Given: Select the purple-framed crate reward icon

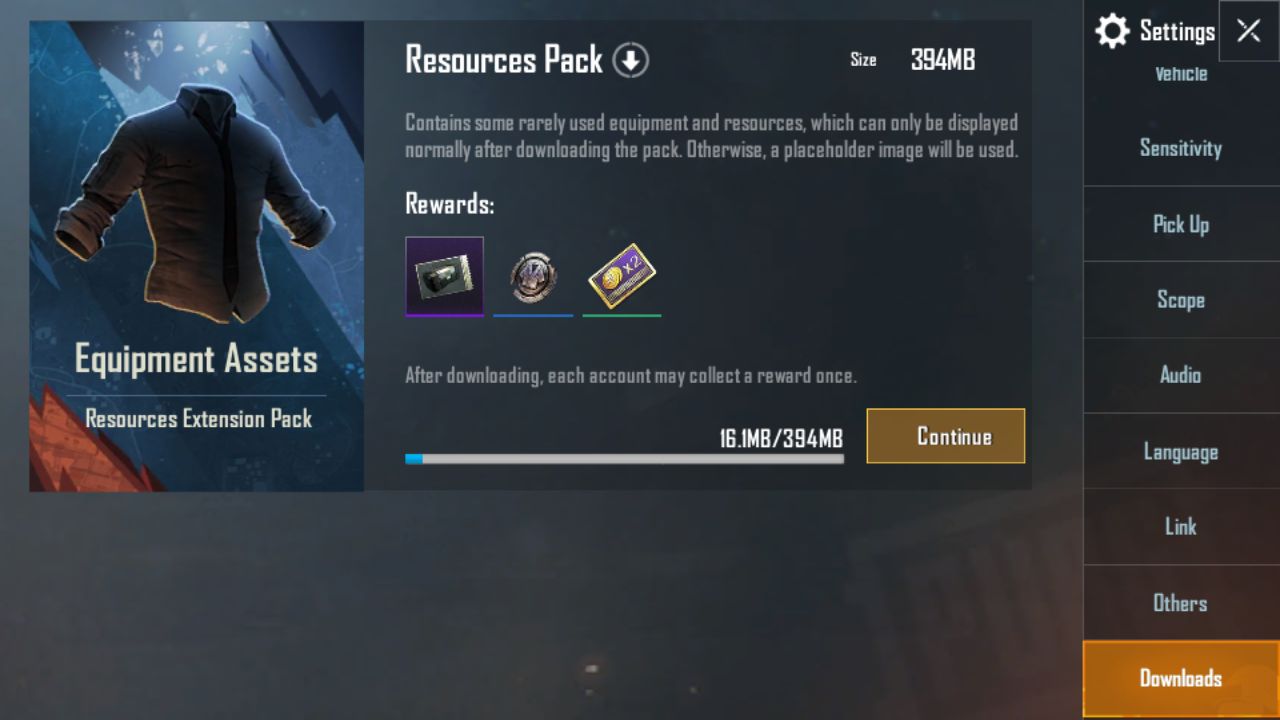Looking at the screenshot, I should pyautogui.click(x=444, y=276).
